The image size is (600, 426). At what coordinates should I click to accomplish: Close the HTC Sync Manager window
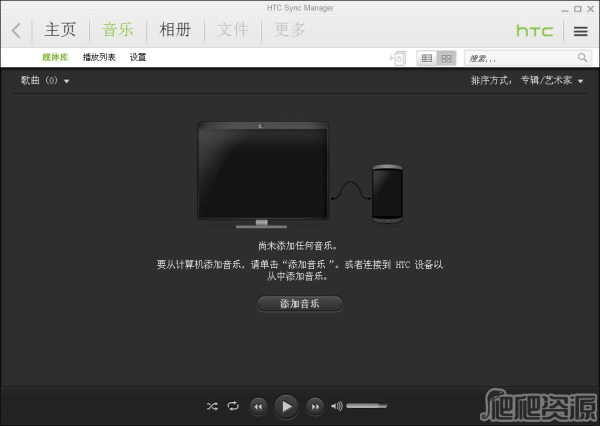click(x=590, y=9)
